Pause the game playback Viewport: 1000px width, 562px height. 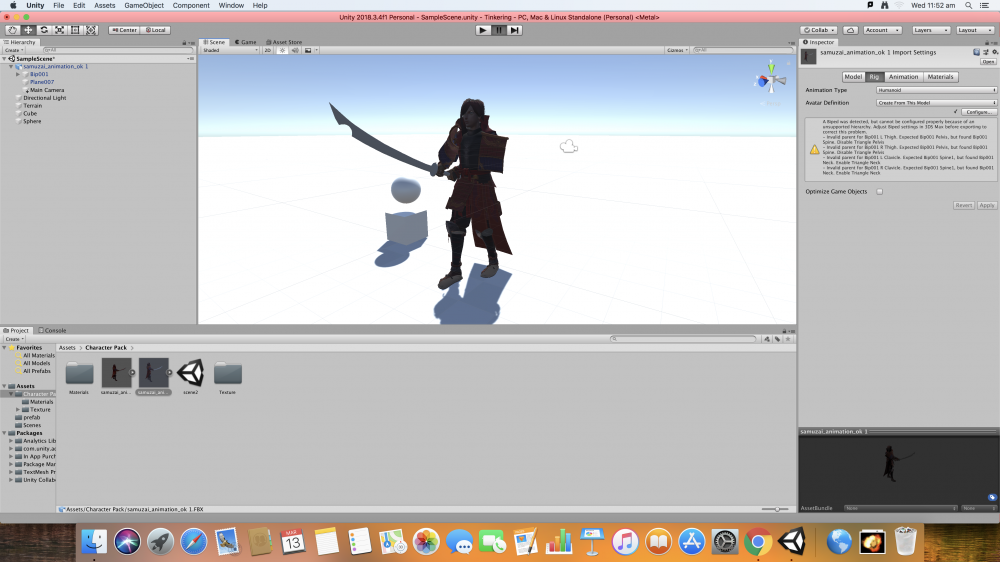[499, 30]
